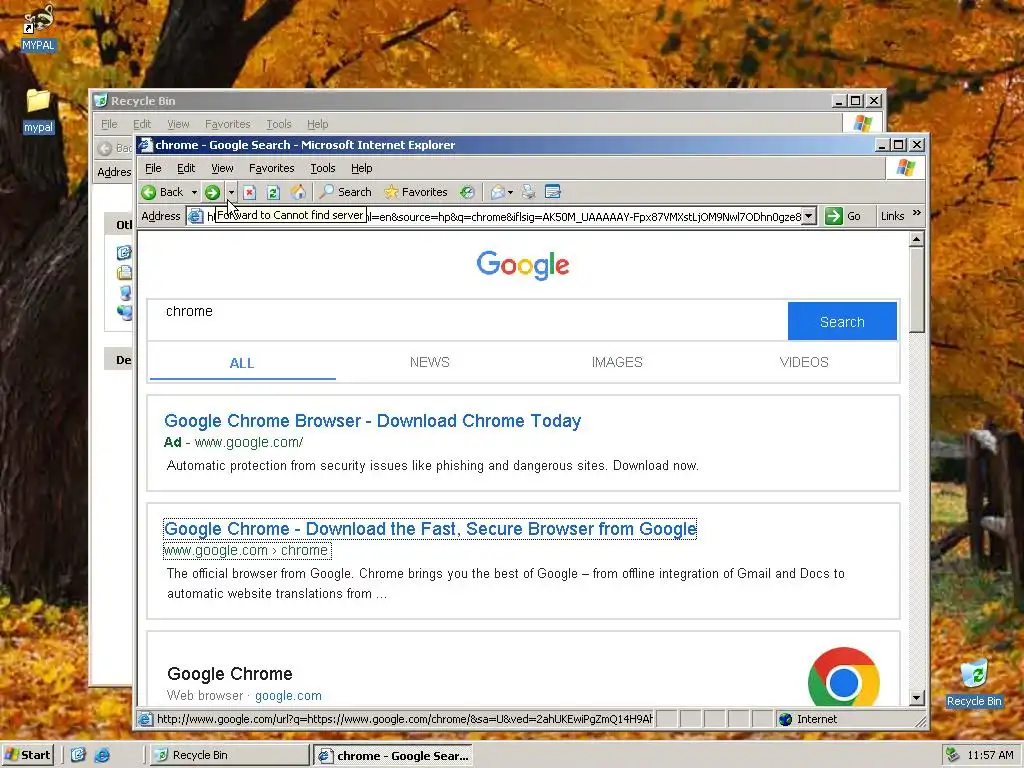This screenshot has width=1024, height=768.
Task: Click the Links toolbar label
Action: [892, 216]
